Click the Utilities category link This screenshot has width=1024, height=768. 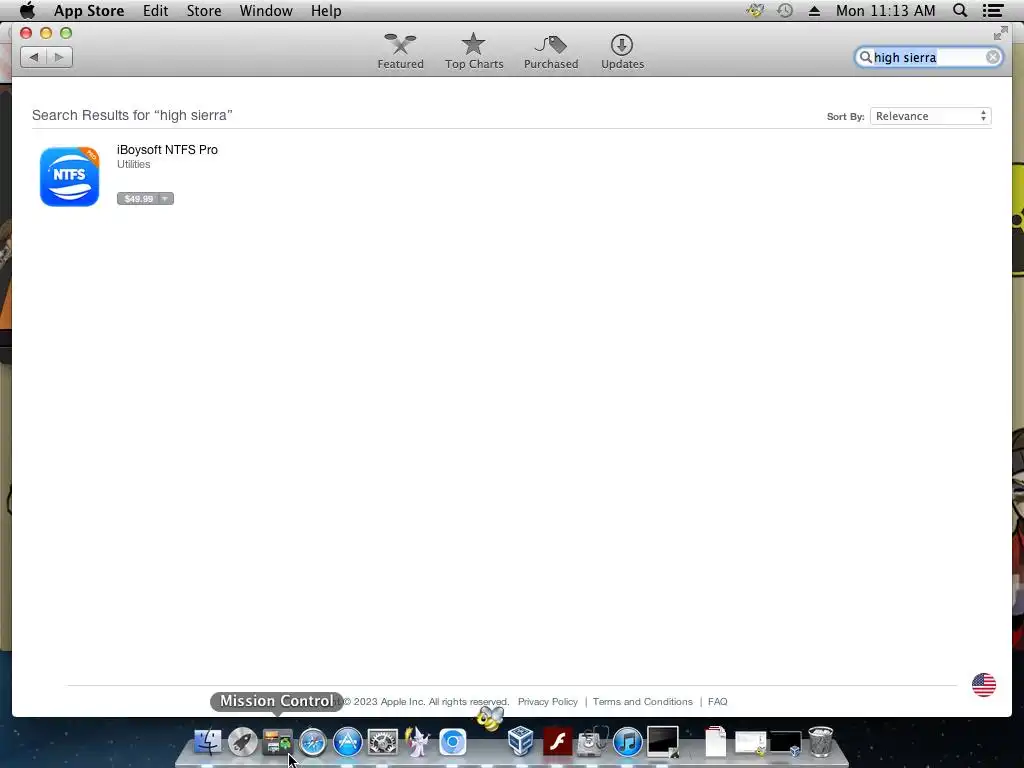click(133, 165)
